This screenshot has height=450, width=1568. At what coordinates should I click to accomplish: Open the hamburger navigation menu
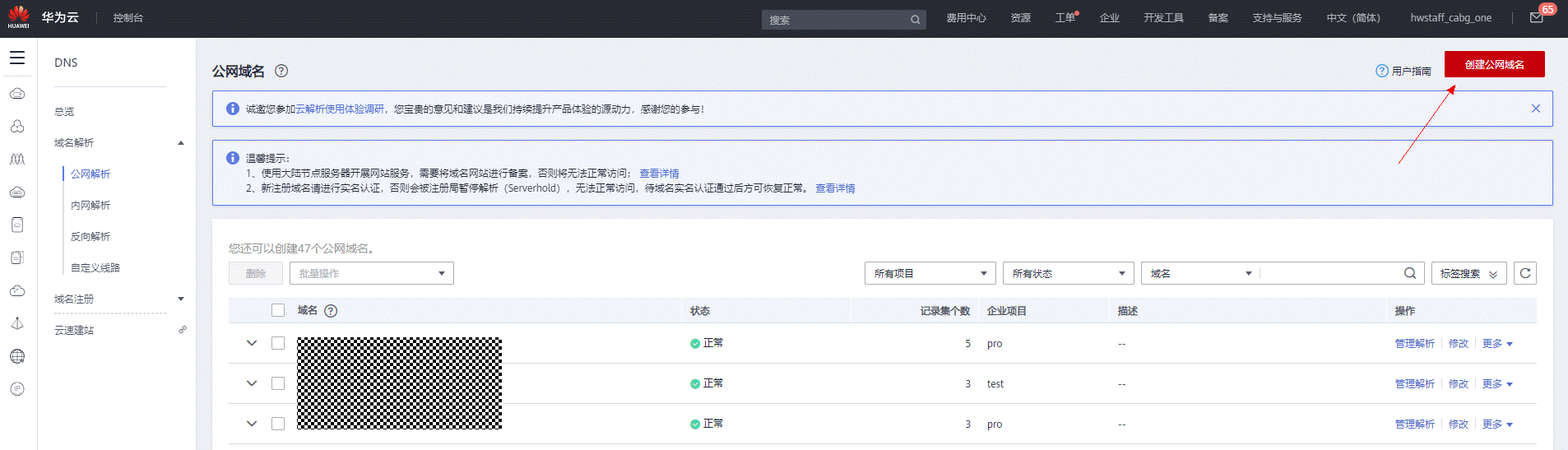(17, 58)
